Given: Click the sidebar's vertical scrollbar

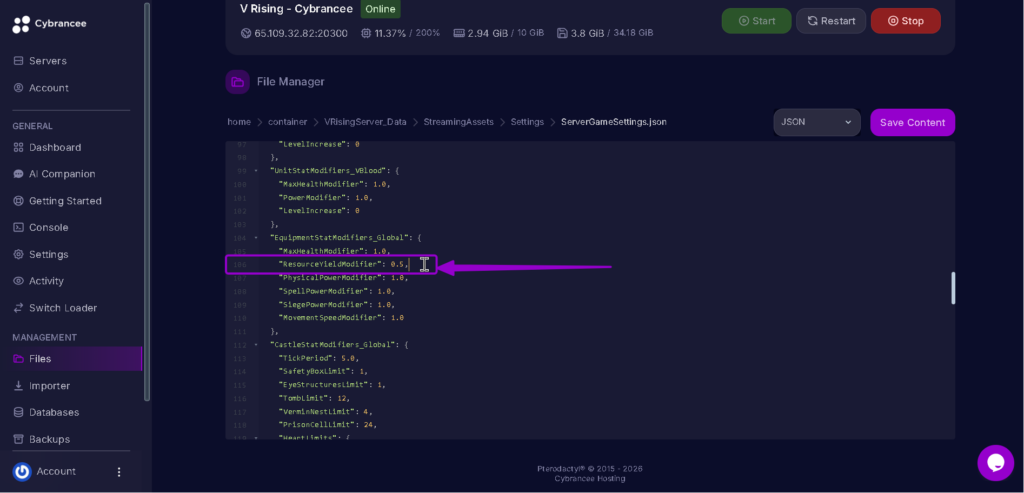Looking at the screenshot, I should click(x=147, y=201).
